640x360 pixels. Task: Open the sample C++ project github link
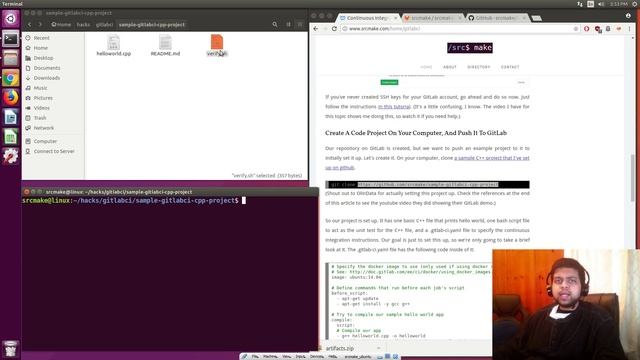(x=491, y=158)
